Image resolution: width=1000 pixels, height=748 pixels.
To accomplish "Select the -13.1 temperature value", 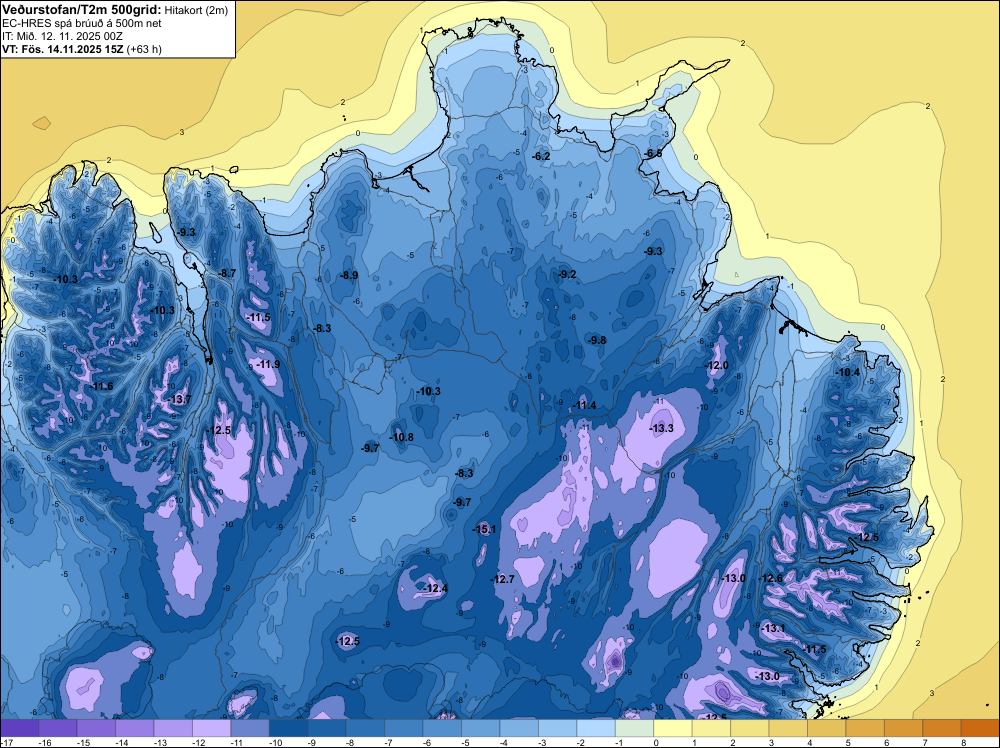I will pos(774,628).
